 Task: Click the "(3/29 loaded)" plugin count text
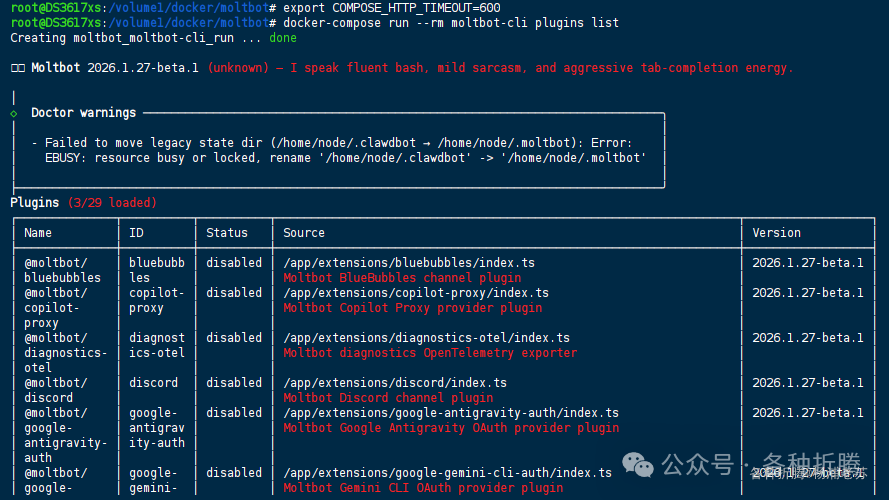[112, 203]
